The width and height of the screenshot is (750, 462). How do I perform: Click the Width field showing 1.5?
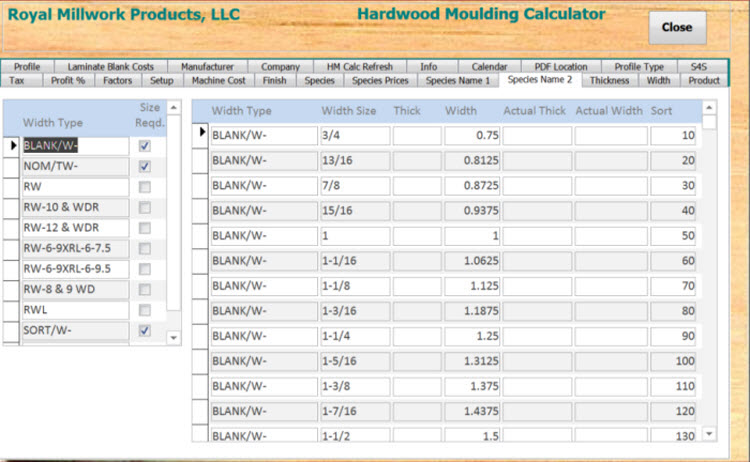472,436
